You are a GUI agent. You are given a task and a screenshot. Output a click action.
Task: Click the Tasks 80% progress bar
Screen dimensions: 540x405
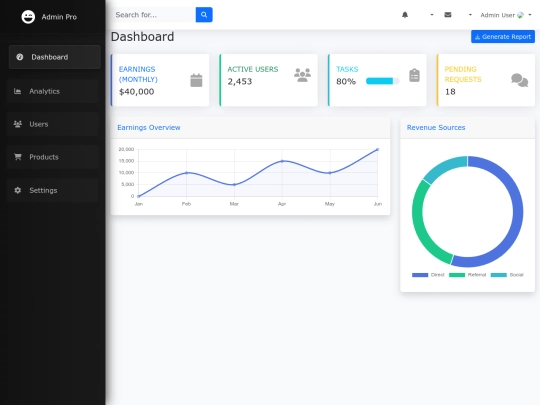382,81
